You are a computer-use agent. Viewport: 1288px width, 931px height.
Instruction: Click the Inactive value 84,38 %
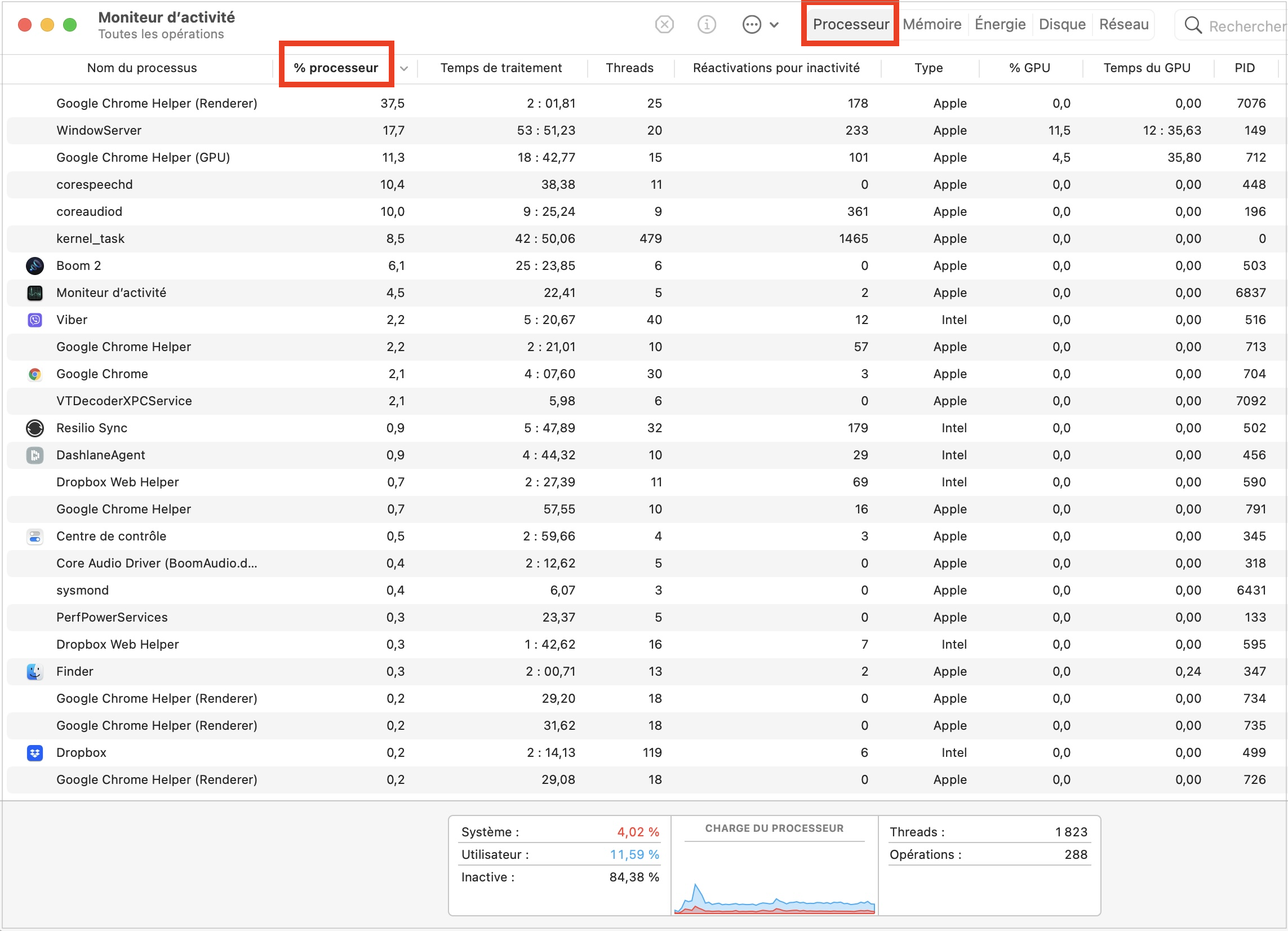(634, 877)
